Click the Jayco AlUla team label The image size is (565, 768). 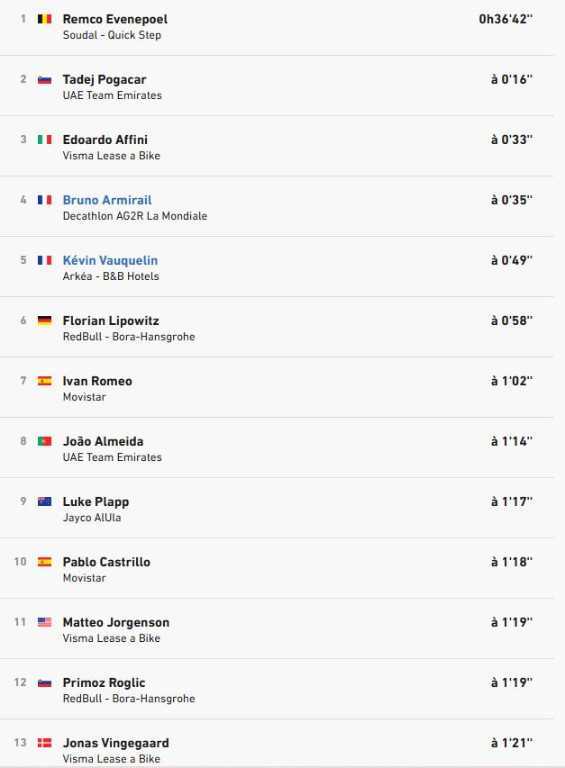92,518
